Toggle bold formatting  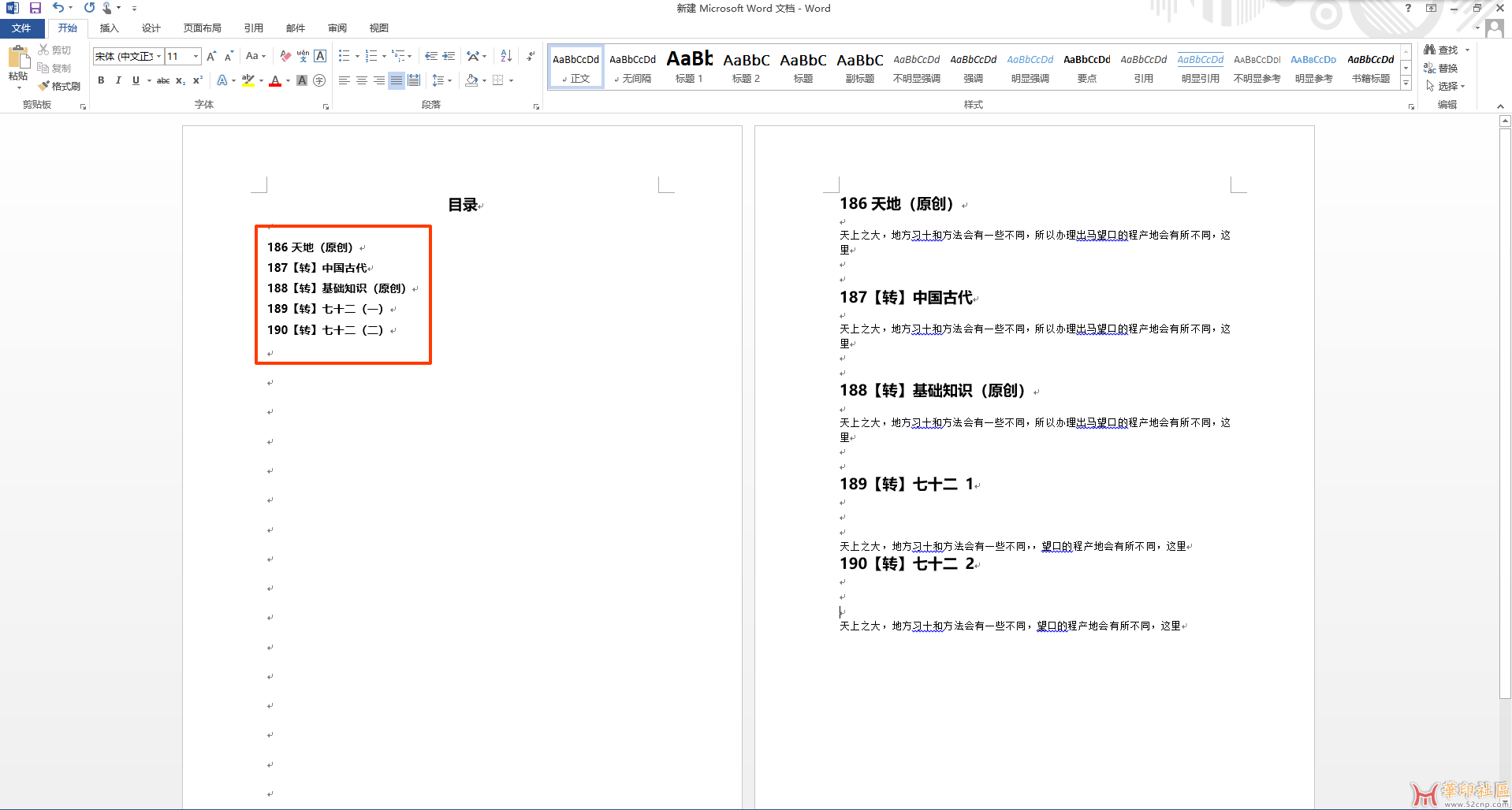101,80
